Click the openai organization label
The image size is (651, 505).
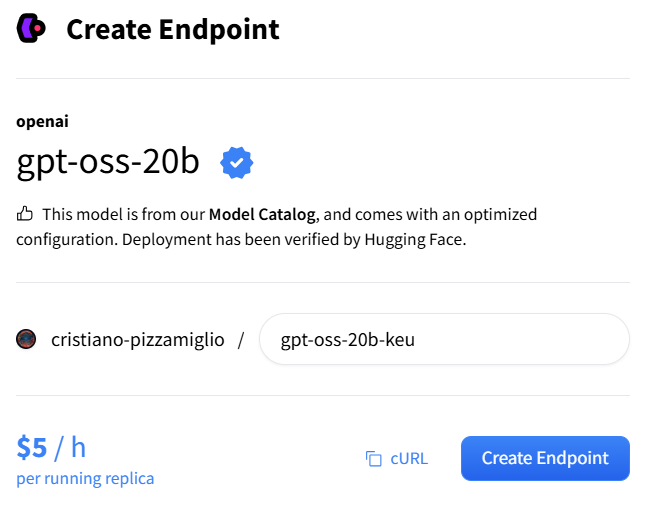click(42, 122)
